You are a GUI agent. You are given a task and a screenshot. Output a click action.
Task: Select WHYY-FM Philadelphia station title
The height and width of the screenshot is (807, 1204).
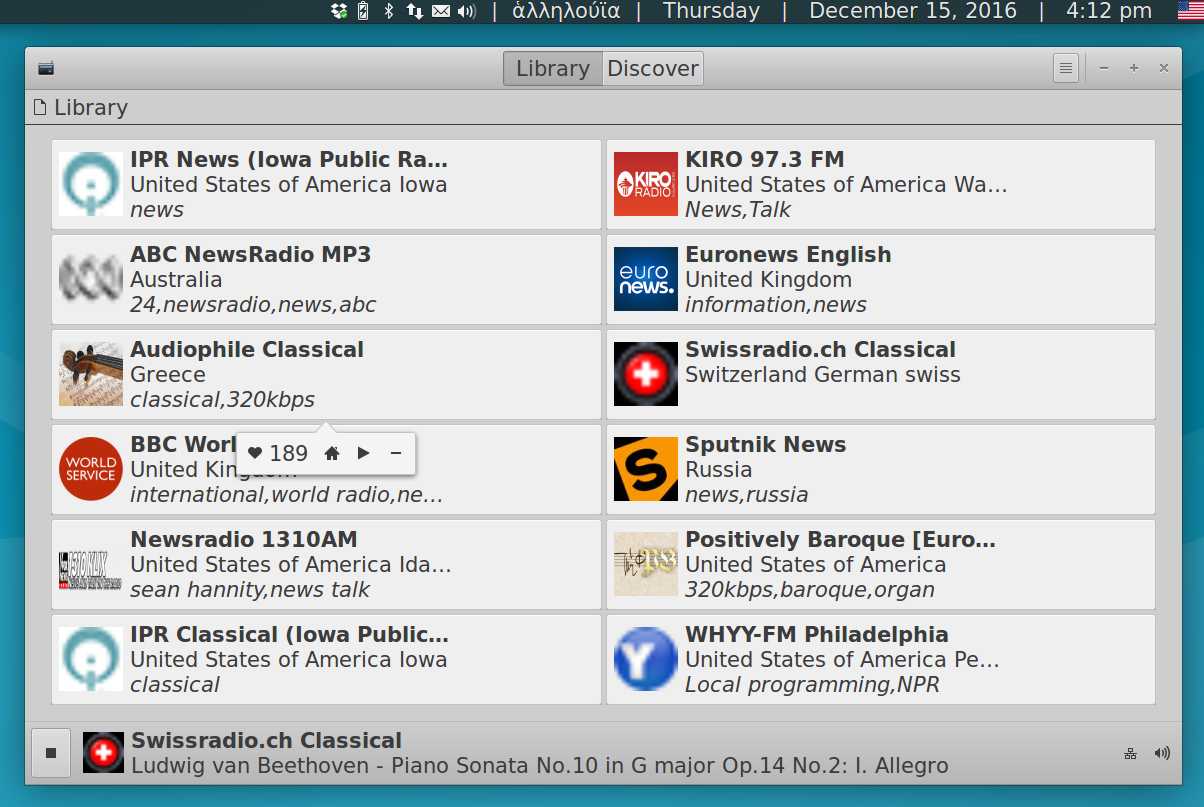(817, 635)
